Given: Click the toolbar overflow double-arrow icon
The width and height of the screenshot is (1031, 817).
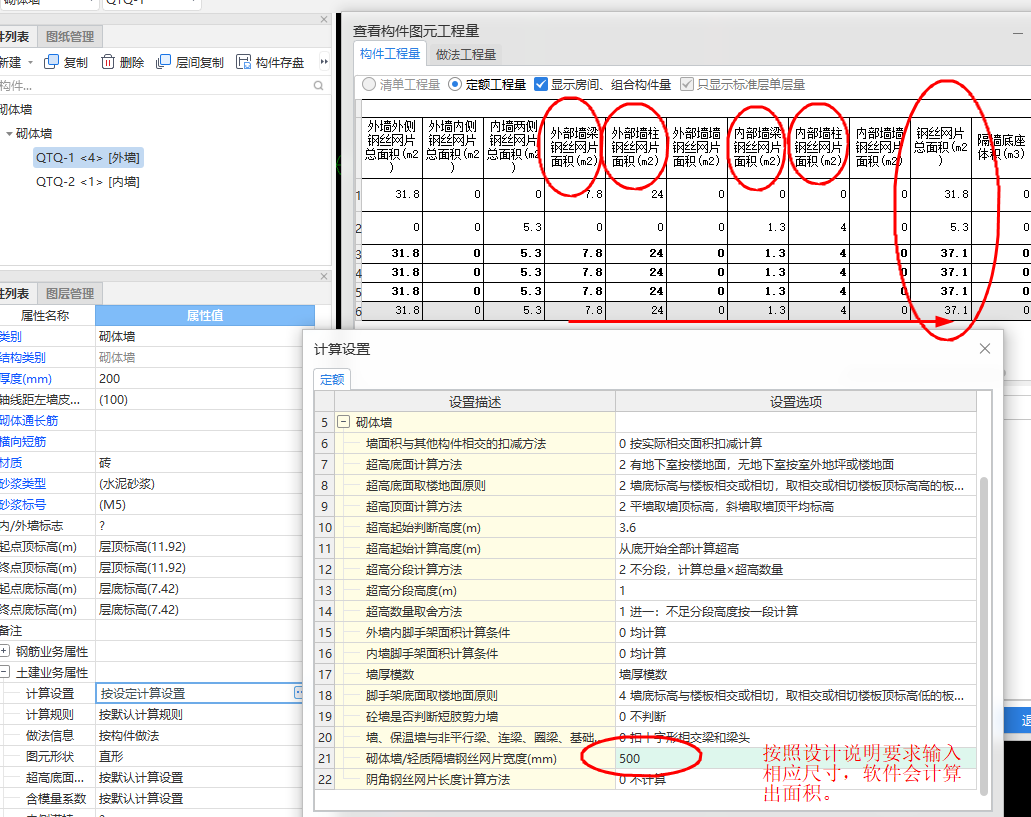Looking at the screenshot, I should [x=324, y=62].
